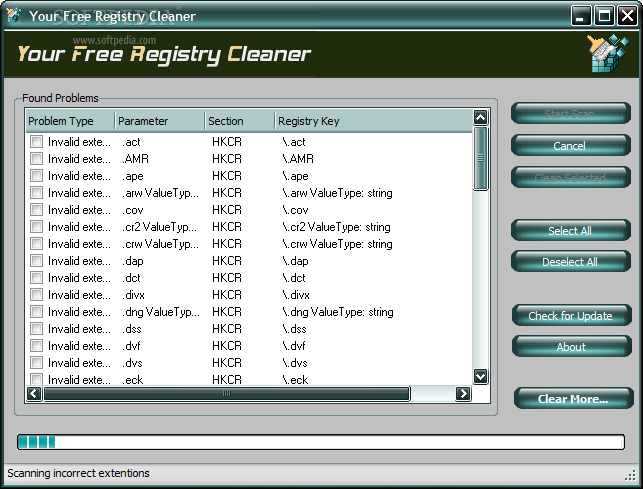This screenshot has height=489, width=643.
Task: Select the checkbox for .crw entry
Action: [36, 244]
